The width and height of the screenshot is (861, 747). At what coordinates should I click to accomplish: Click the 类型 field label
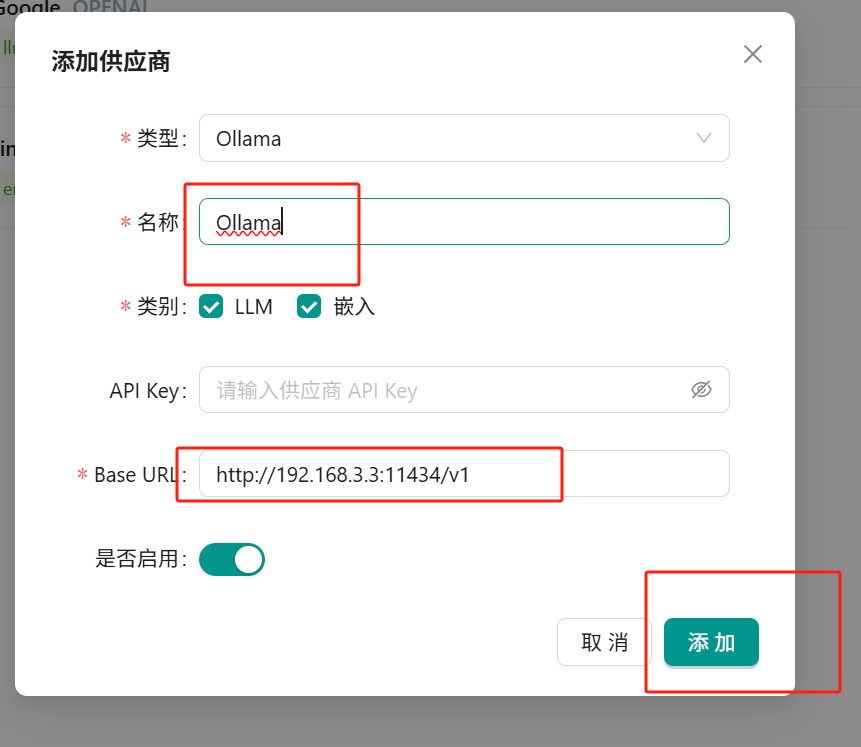pos(160,138)
